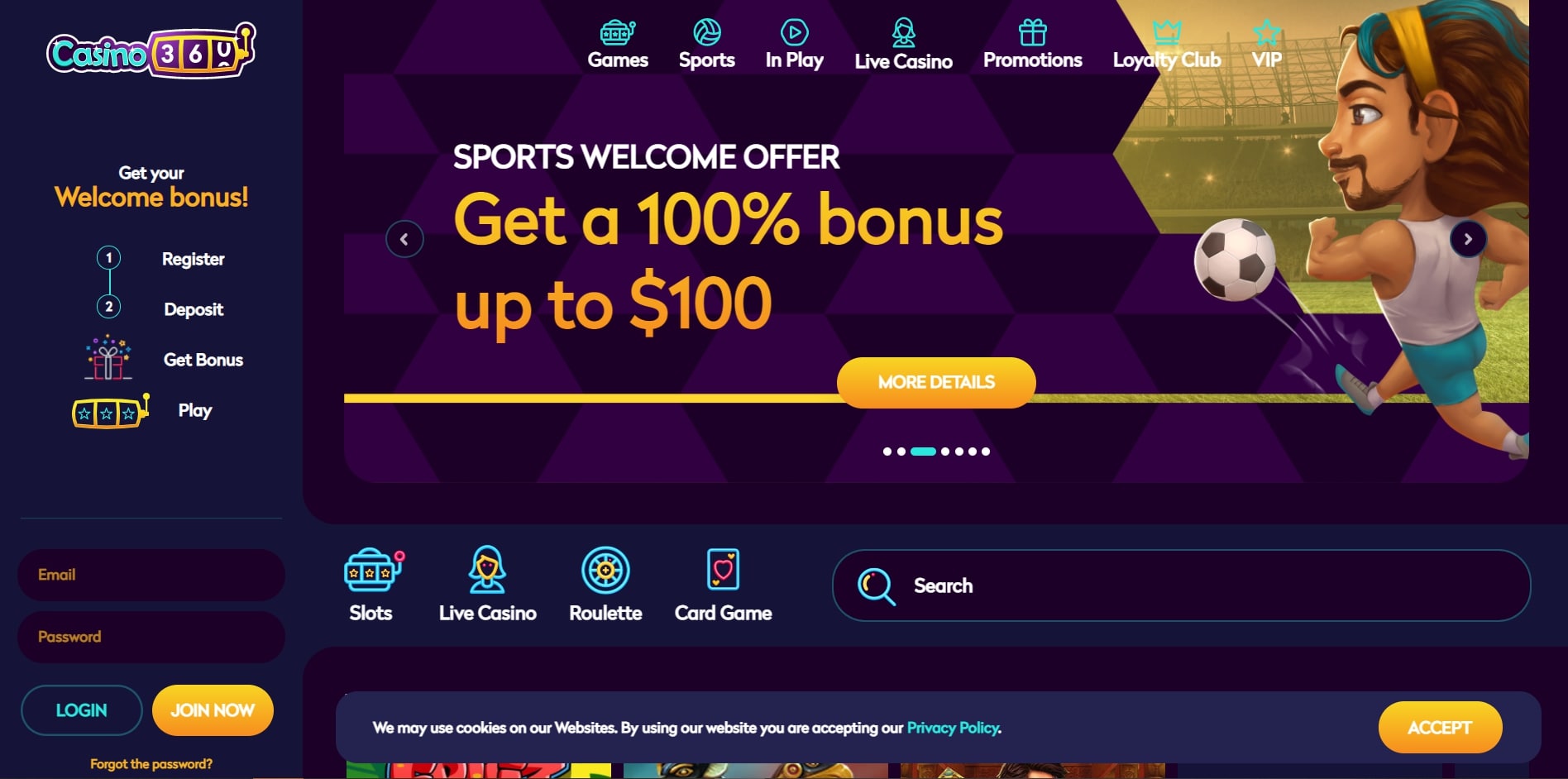
Task: Open the Privacy Policy link
Action: point(953,728)
